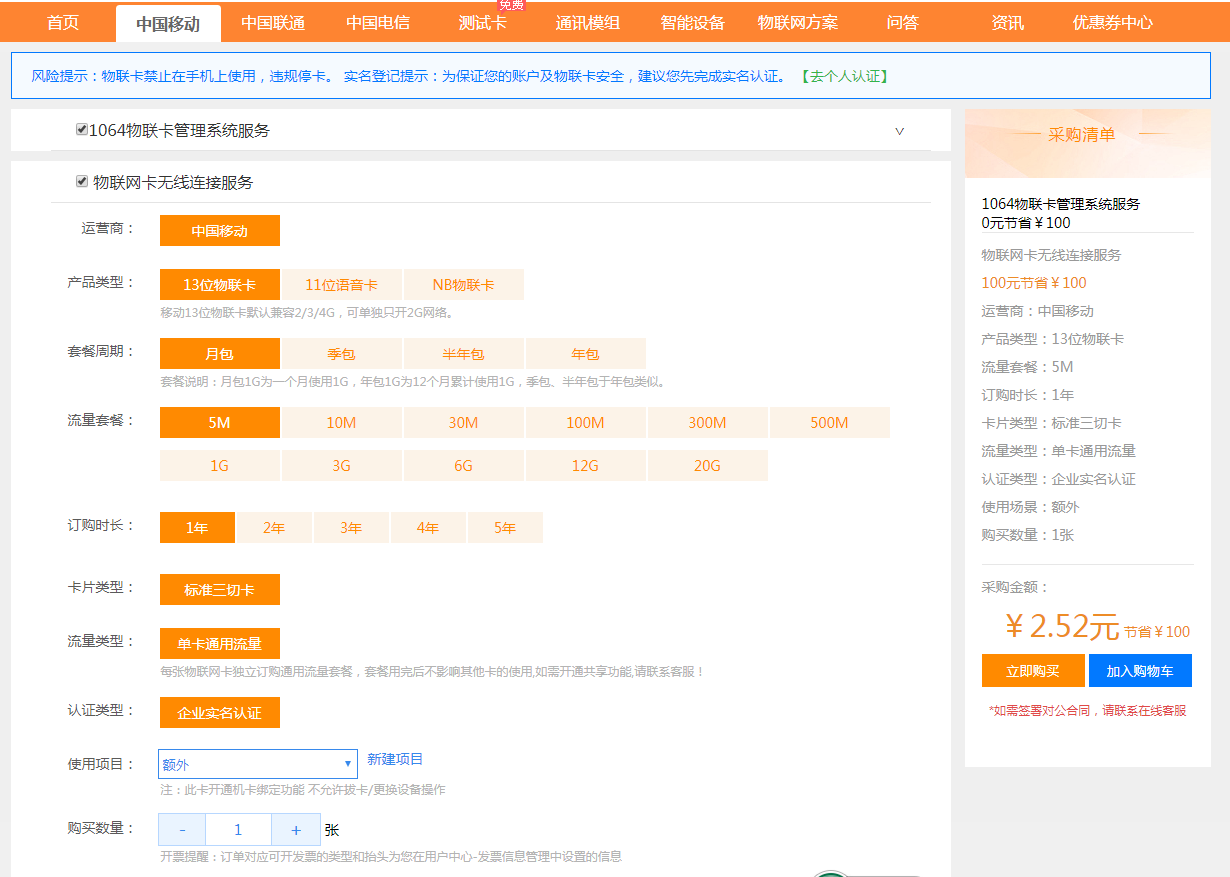
Task: Switch to the 中国联通 tab
Action: tap(273, 23)
